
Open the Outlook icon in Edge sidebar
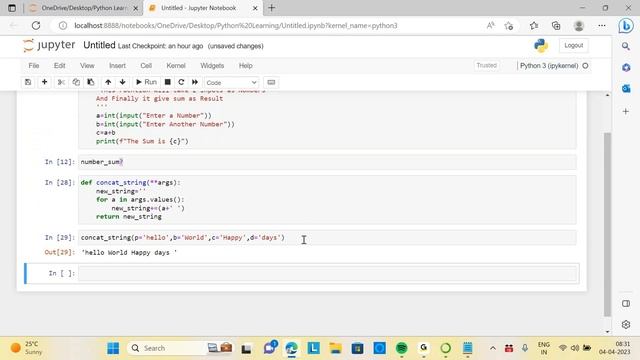[x=626, y=88]
